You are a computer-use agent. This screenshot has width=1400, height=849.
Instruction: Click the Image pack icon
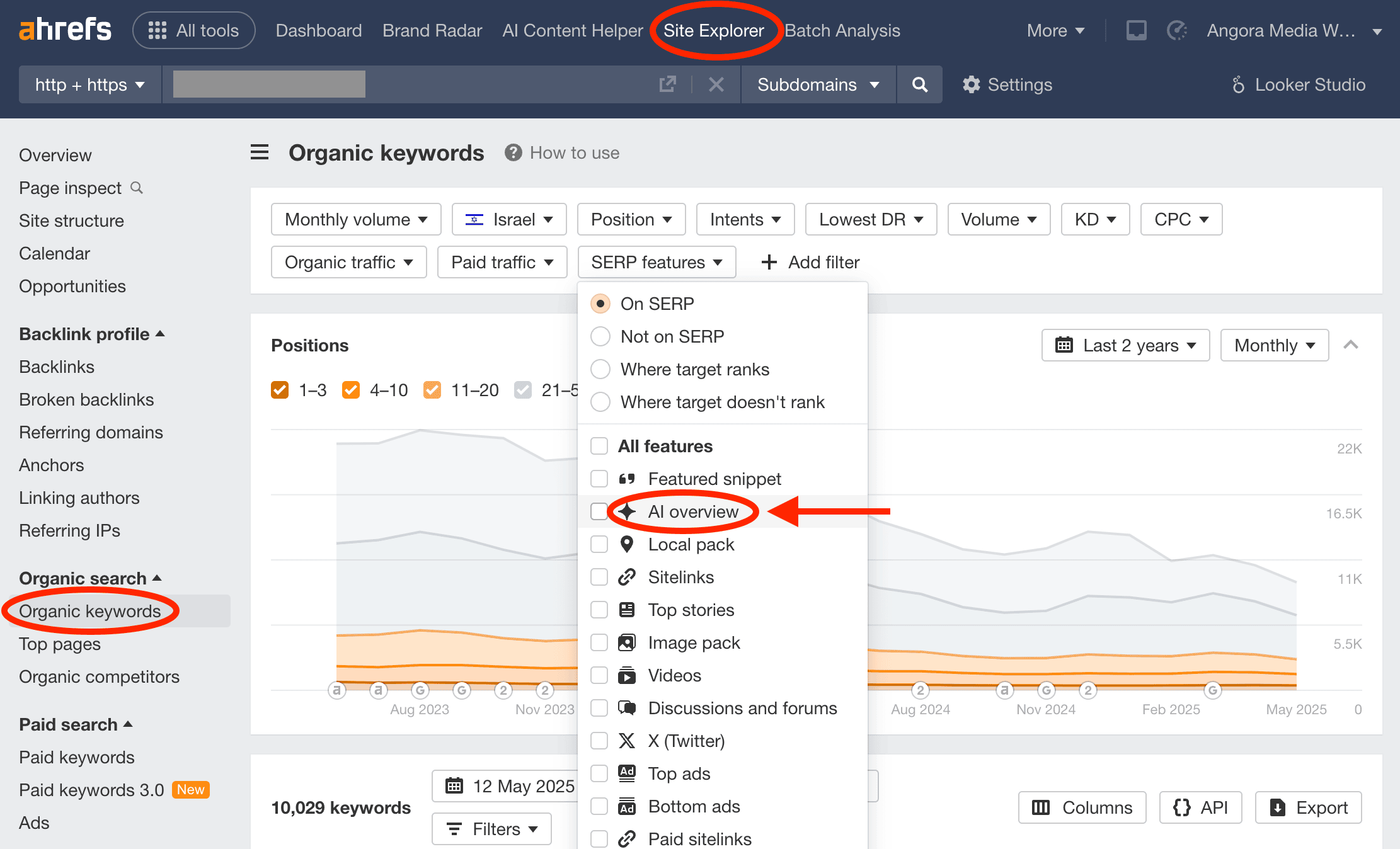click(x=626, y=642)
